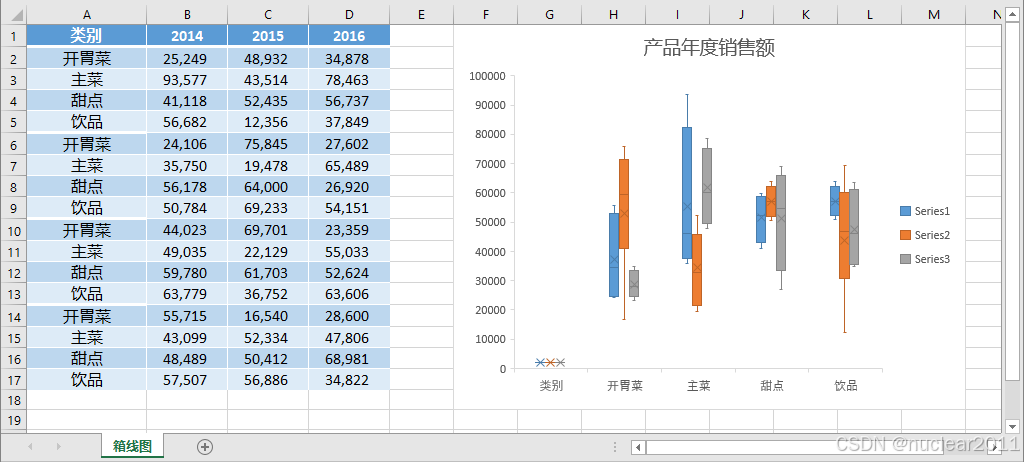Click the vertical scrollbar down arrow
This screenshot has width=1024, height=462.
click(1013, 426)
